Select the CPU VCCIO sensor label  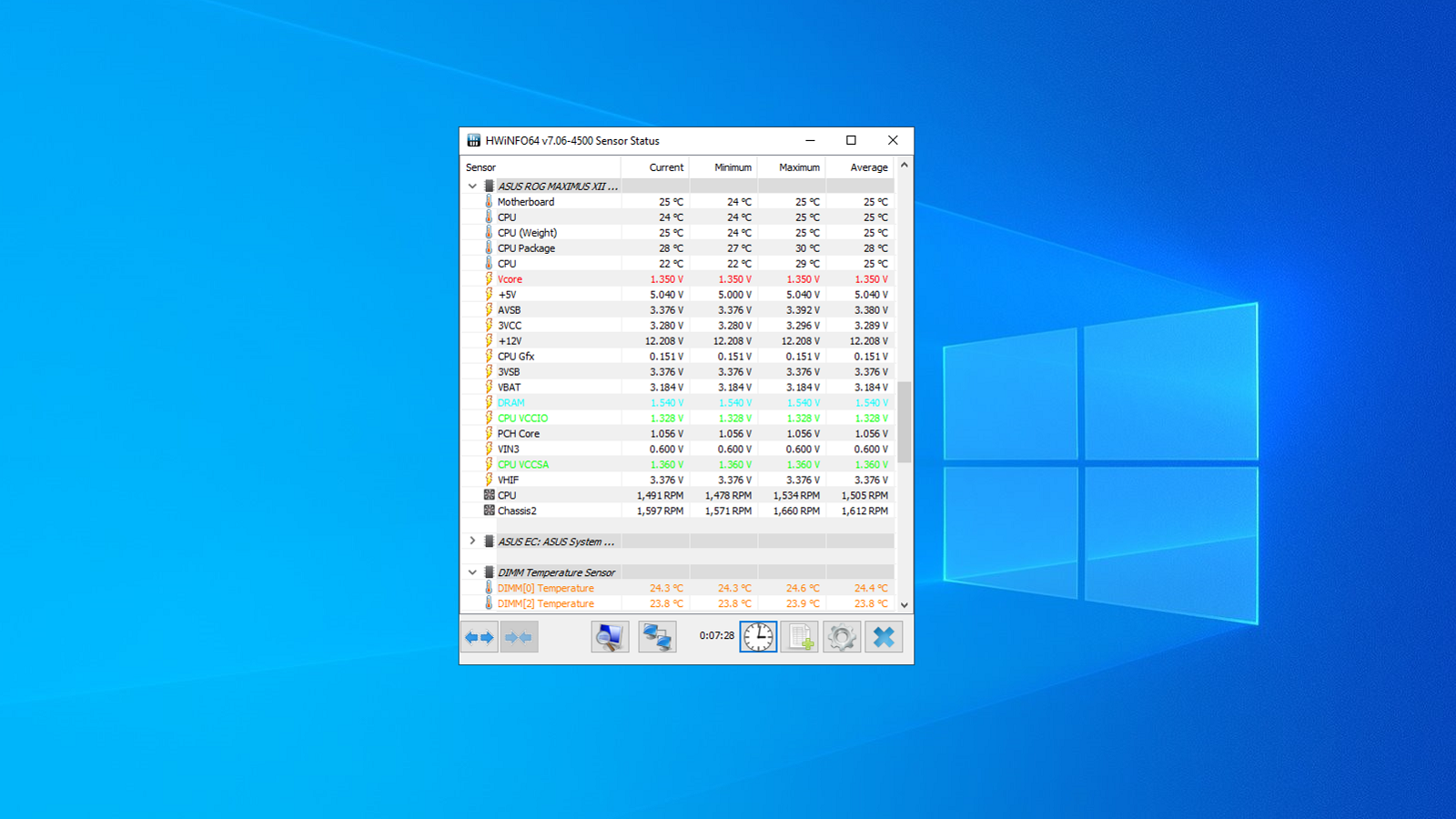[x=522, y=419]
